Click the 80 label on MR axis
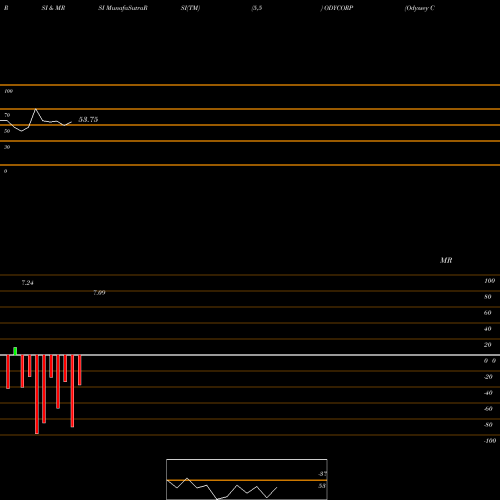This screenshot has height=500, width=500. click(488, 297)
